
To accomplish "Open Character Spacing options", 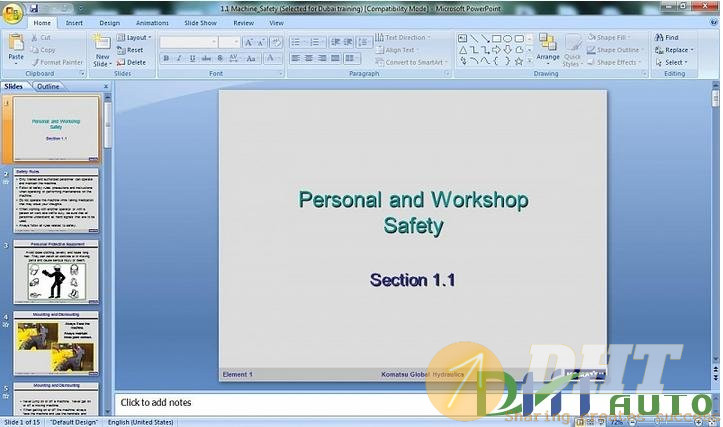I will 234,58.
